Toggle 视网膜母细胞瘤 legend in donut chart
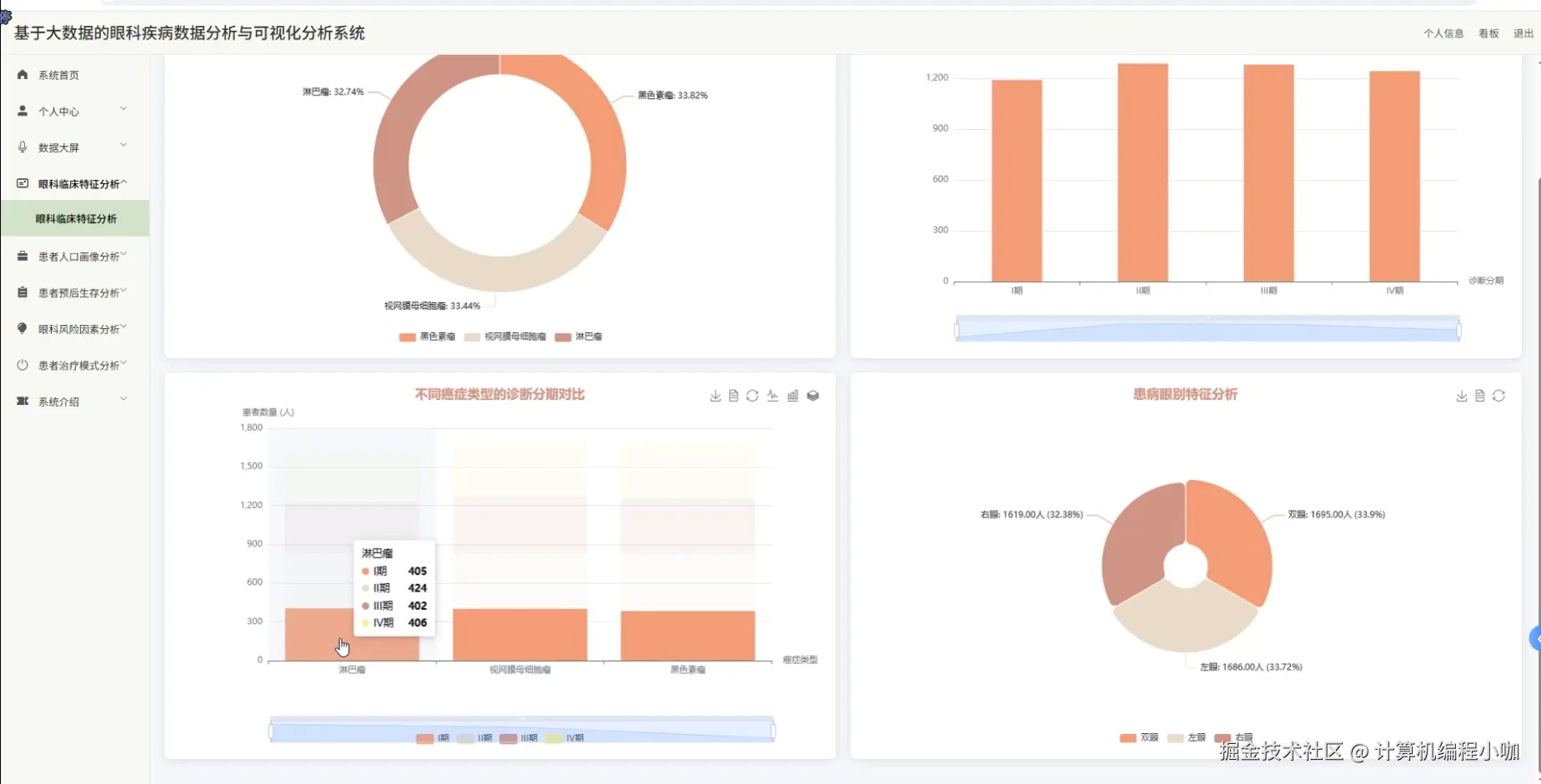This screenshot has height=784, width=1541. 505,337
